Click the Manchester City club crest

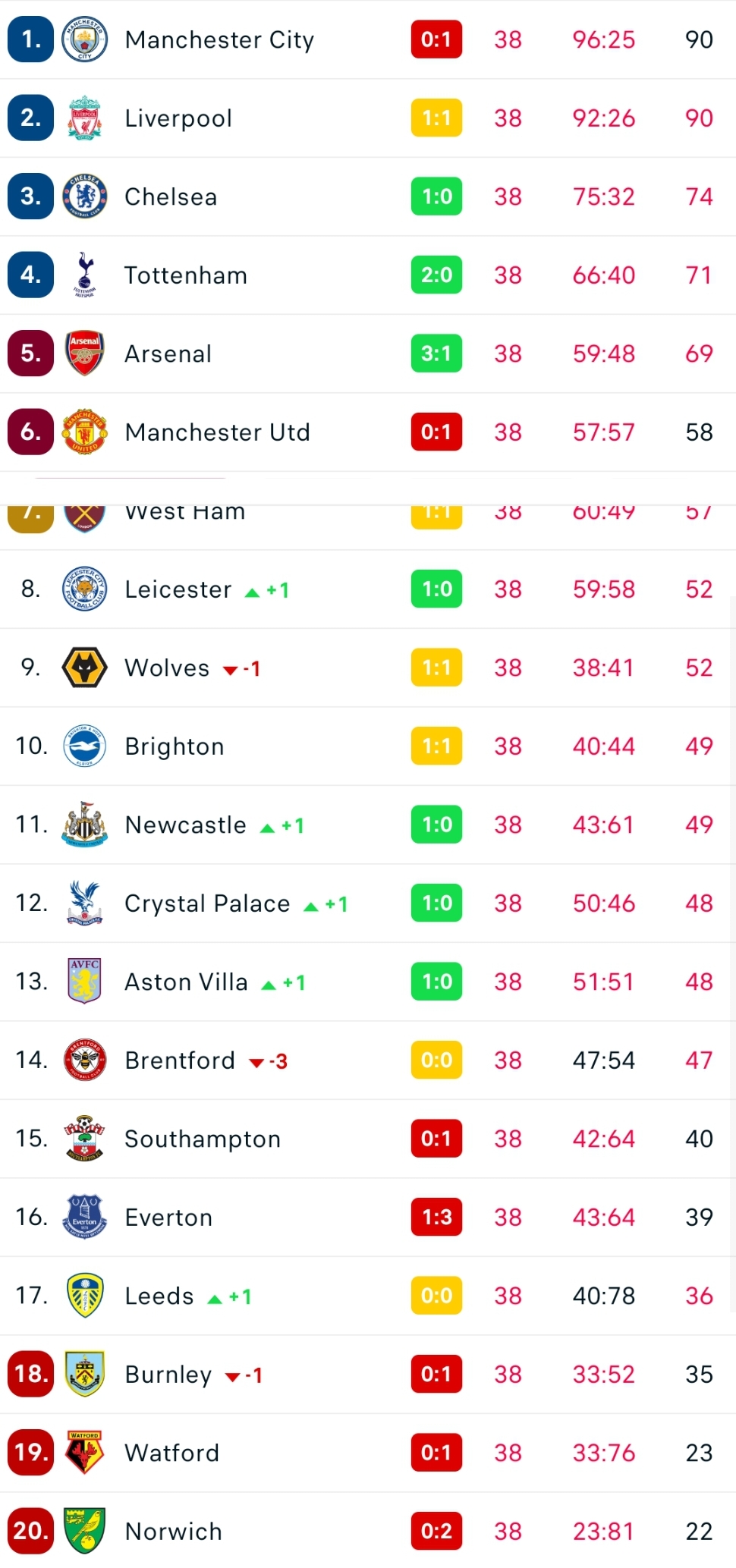coord(84,39)
